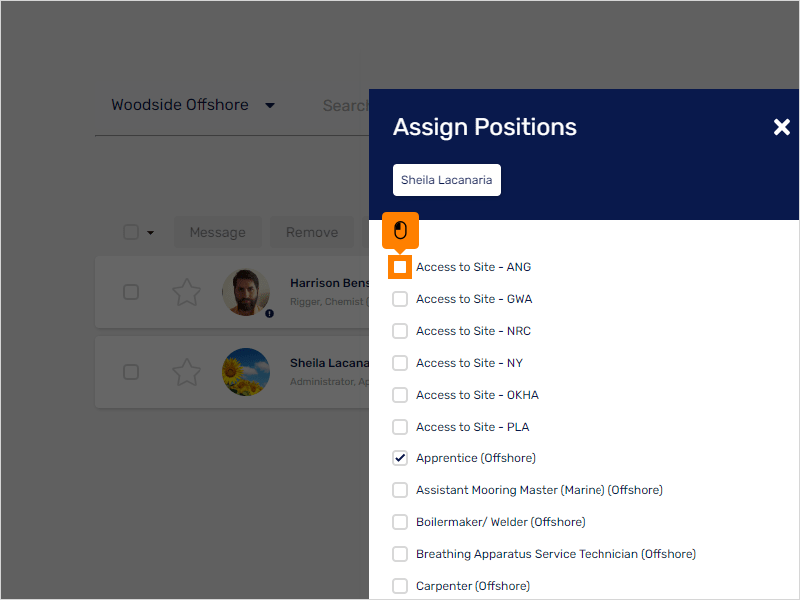Tick the select-all members checkbox

pyautogui.click(x=131, y=232)
